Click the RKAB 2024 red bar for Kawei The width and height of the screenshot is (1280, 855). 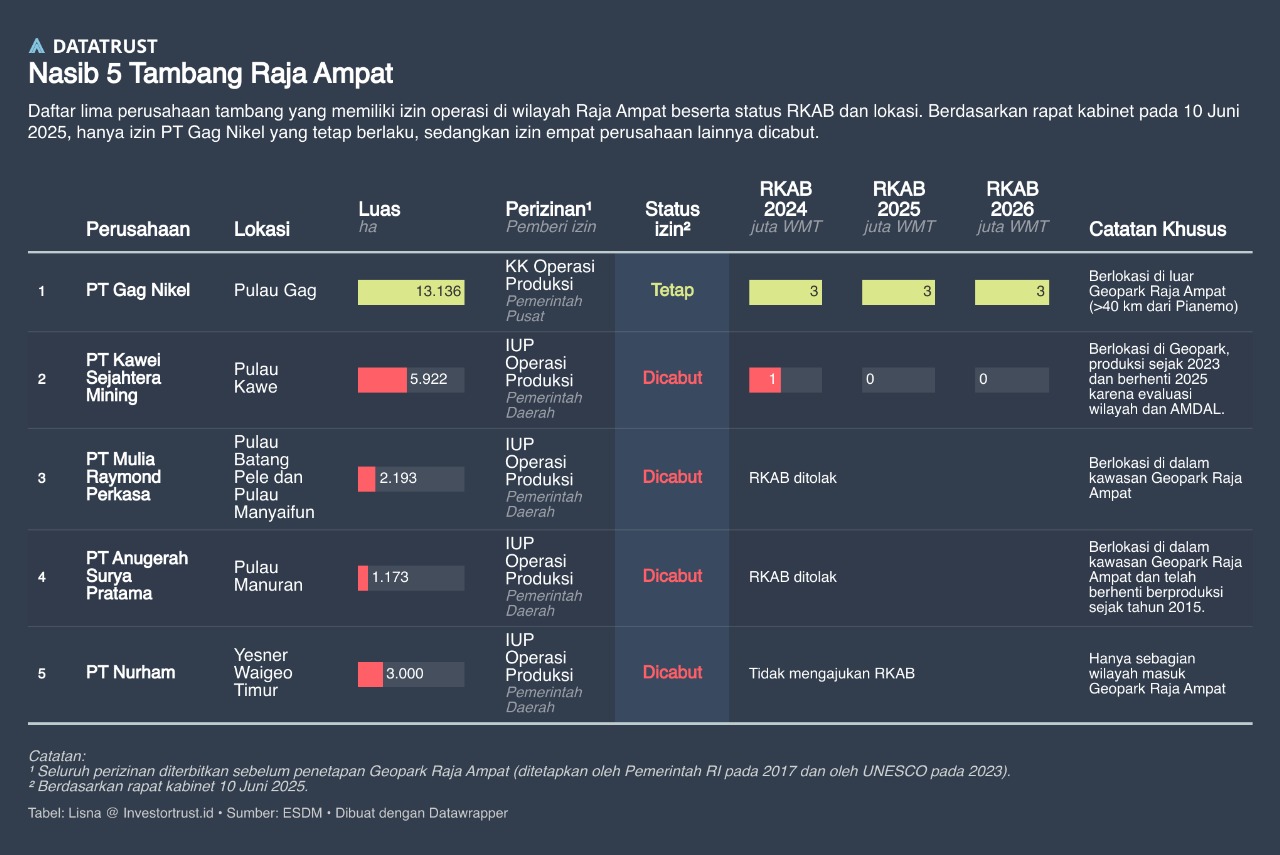coord(765,380)
